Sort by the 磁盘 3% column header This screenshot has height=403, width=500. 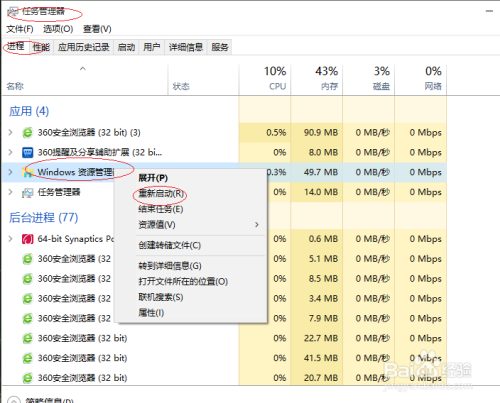point(369,79)
